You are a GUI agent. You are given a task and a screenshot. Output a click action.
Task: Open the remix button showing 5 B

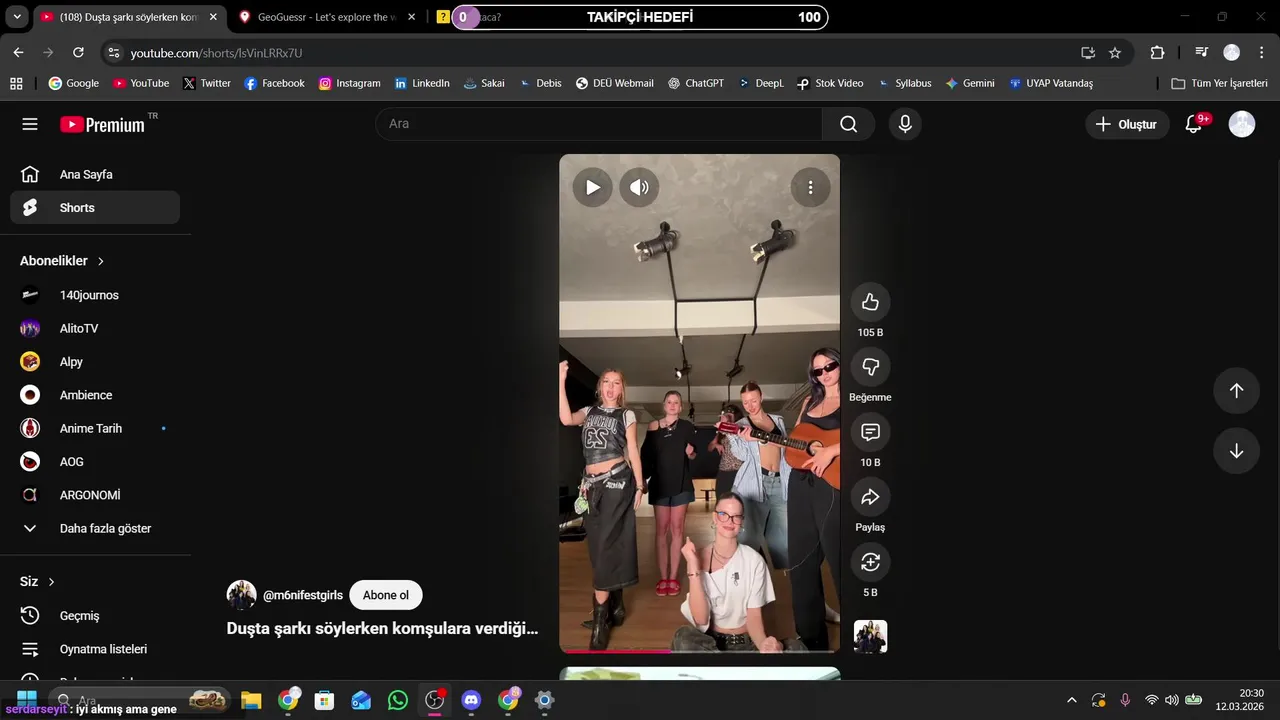coord(870,562)
